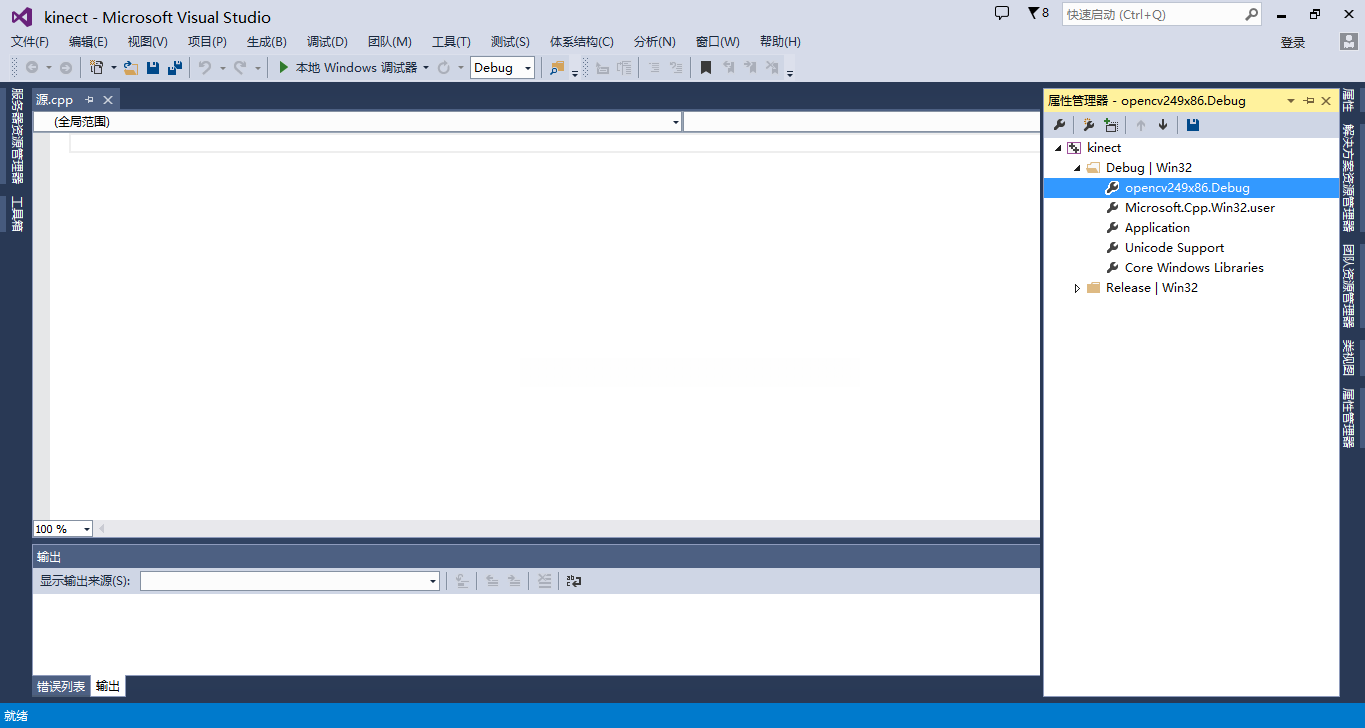The height and width of the screenshot is (728, 1365).
Task: Click the add new property sheet wizard icon
Action: 1089,125
